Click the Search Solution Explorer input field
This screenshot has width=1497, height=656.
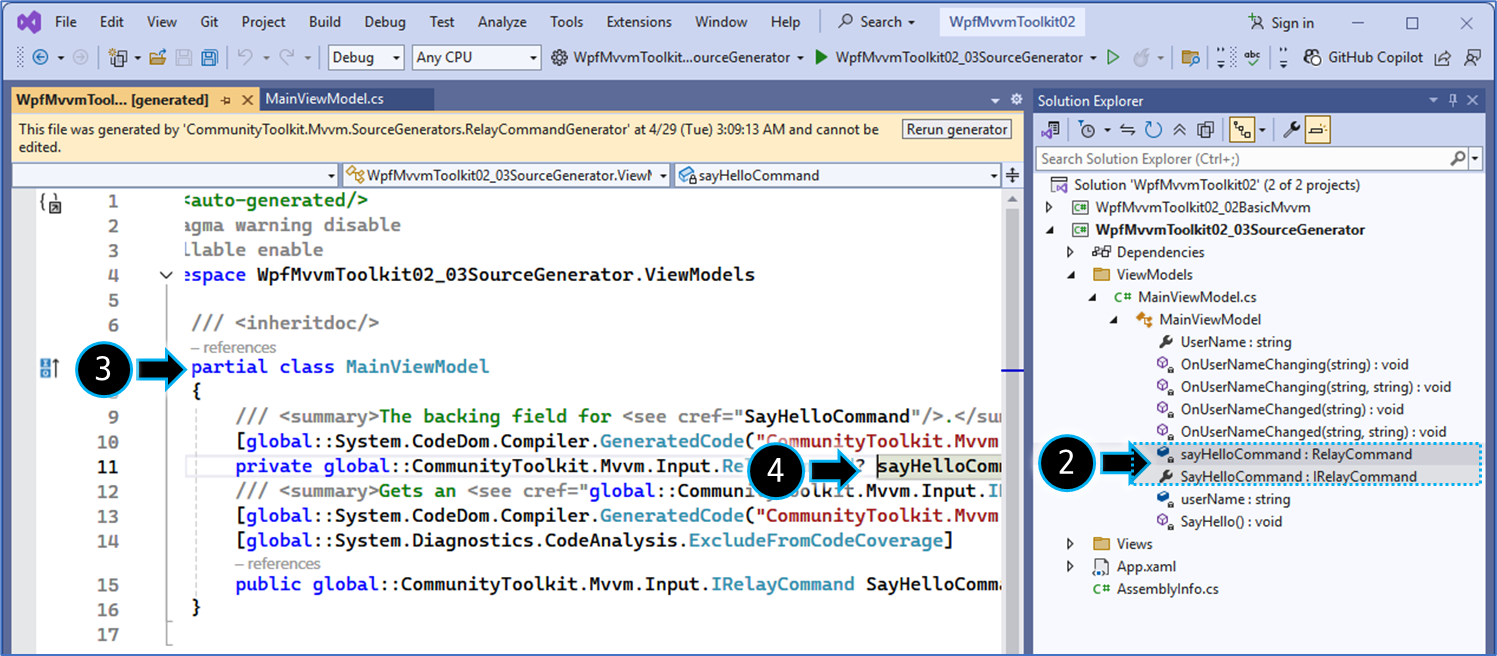coord(1244,158)
